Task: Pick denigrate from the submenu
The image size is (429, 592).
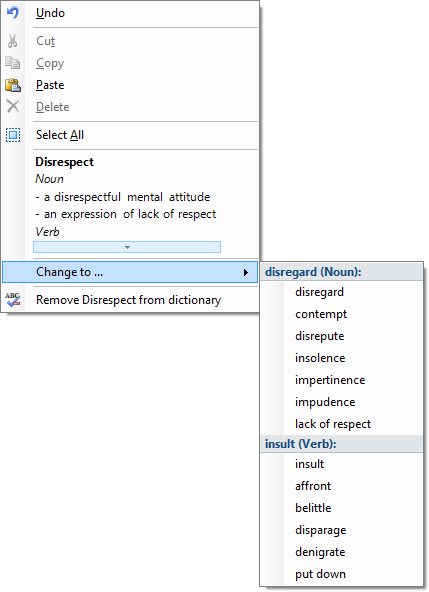Action: [x=341, y=552]
